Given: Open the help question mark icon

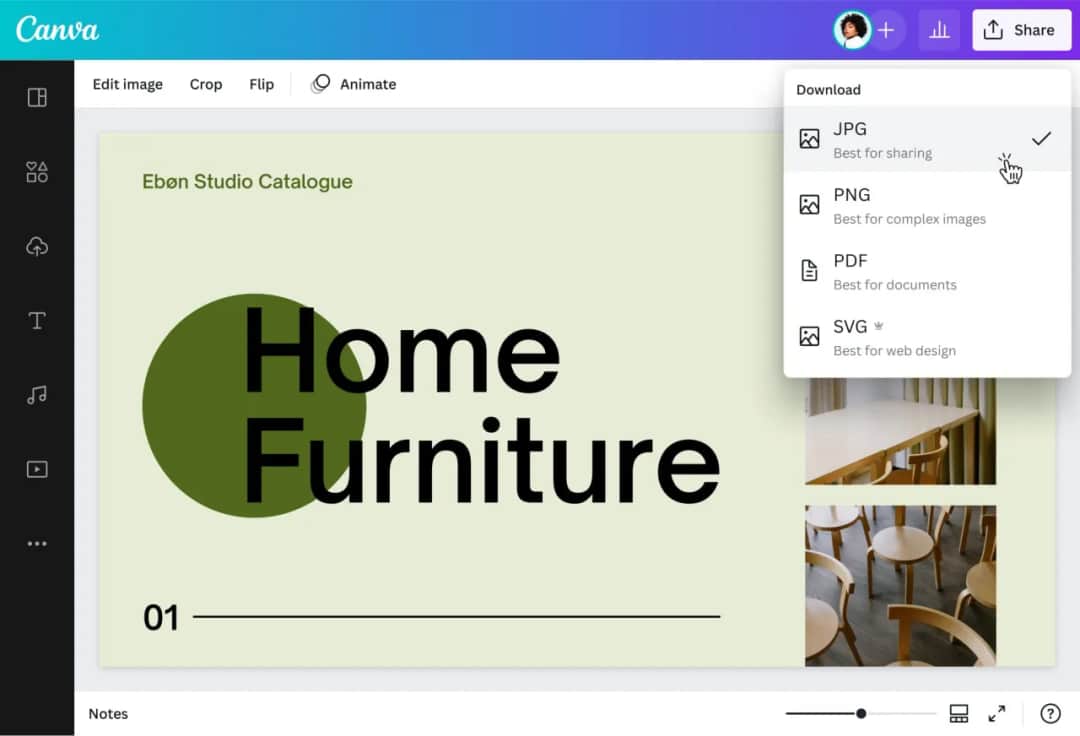Looking at the screenshot, I should coord(1050,713).
